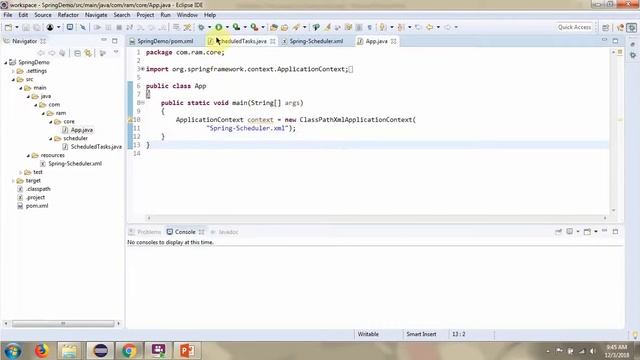
Task: Click Display Selected Console icon
Action: click(570, 232)
